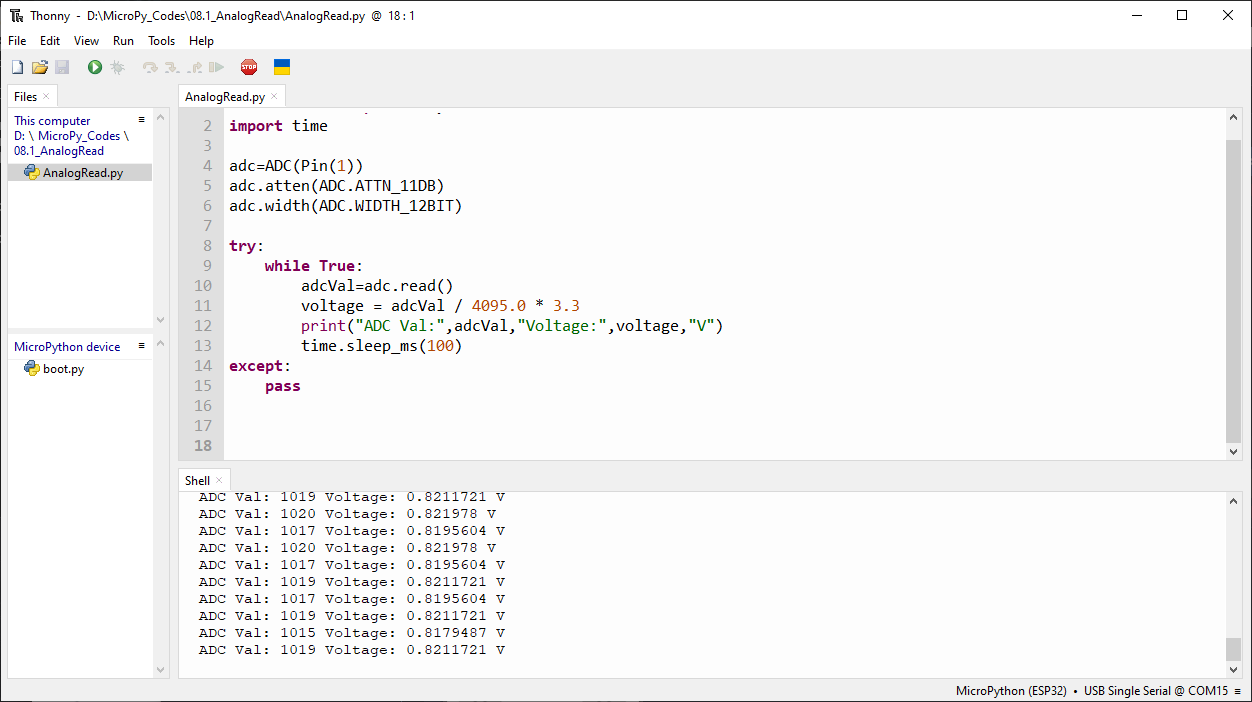
Task: Click the New file toolbar icon
Action: point(17,67)
